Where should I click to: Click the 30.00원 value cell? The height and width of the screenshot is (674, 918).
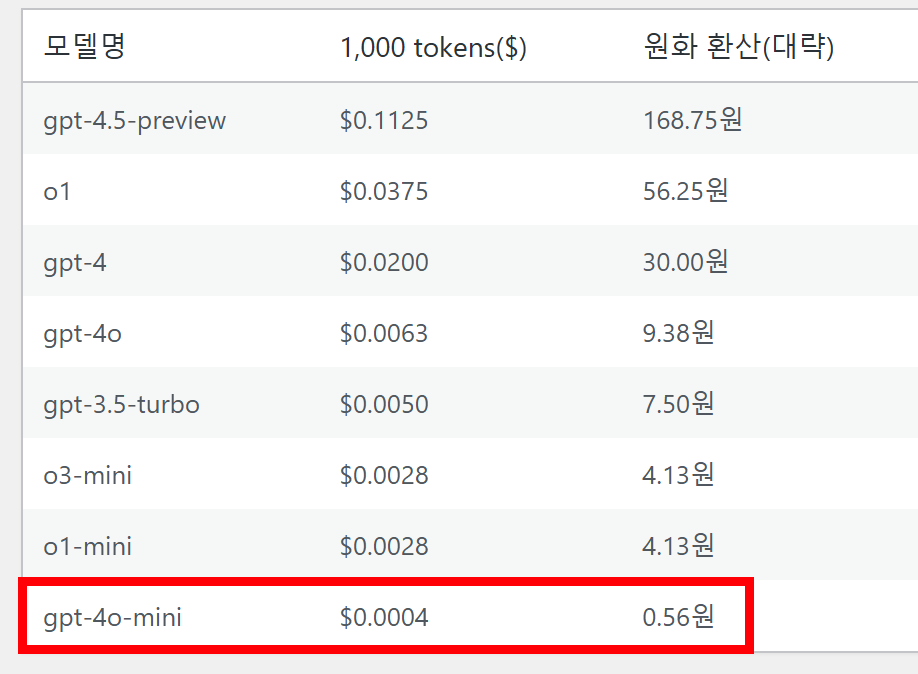686,261
